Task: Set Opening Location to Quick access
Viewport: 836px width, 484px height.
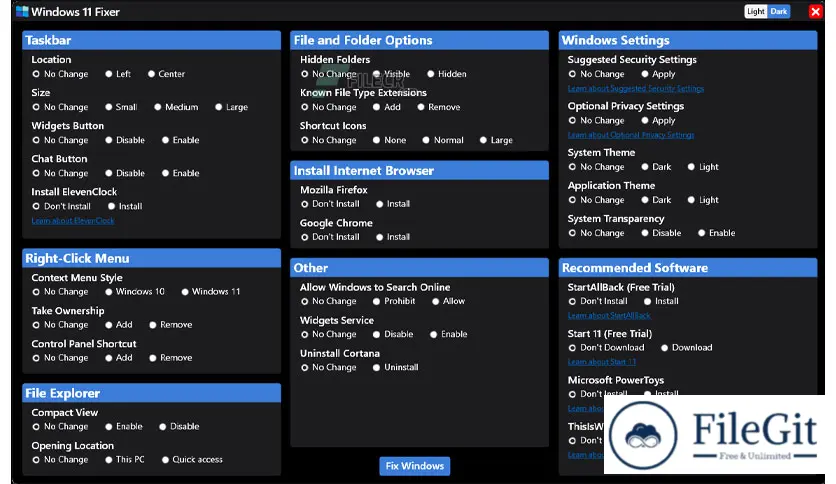Action: [192, 459]
